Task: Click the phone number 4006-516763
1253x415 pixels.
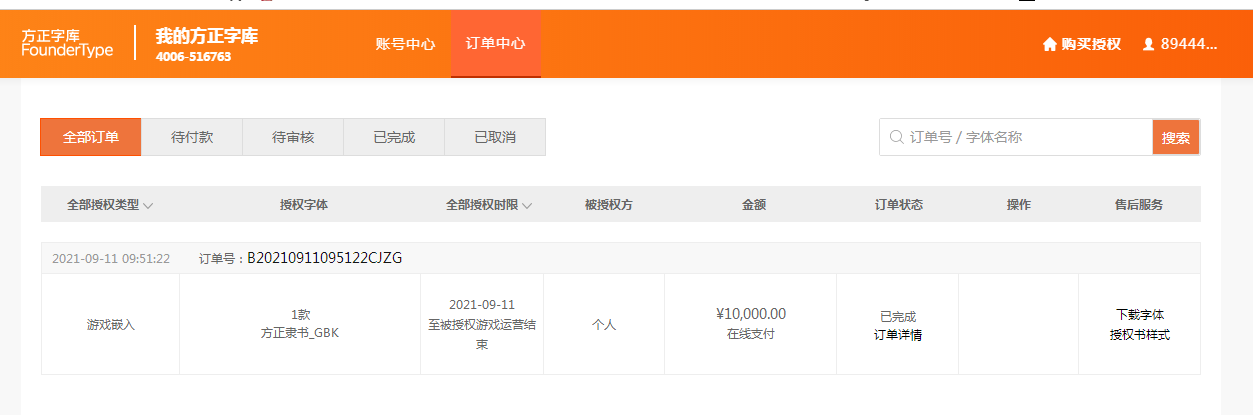Action: point(194,57)
